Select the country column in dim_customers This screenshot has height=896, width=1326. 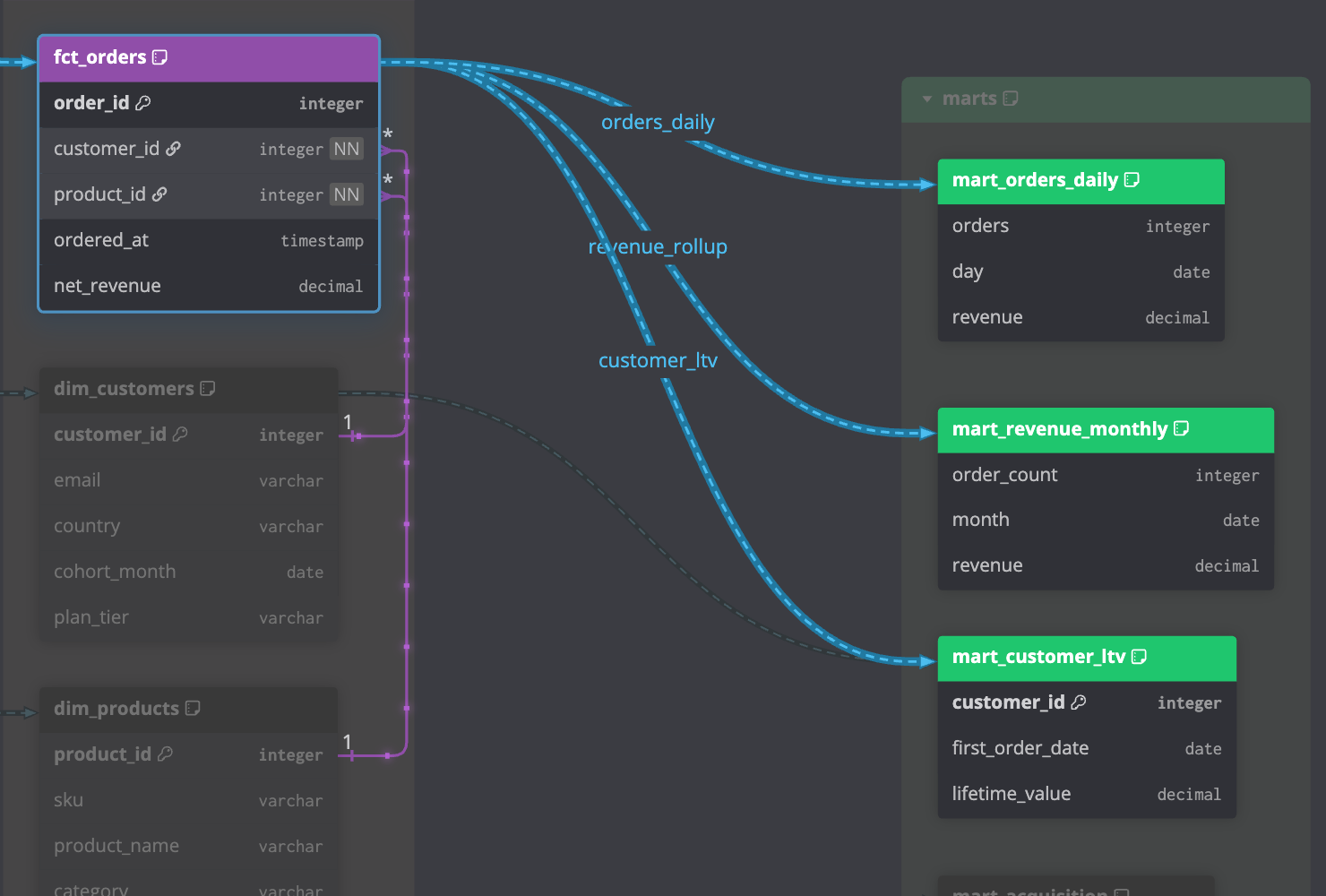189,527
